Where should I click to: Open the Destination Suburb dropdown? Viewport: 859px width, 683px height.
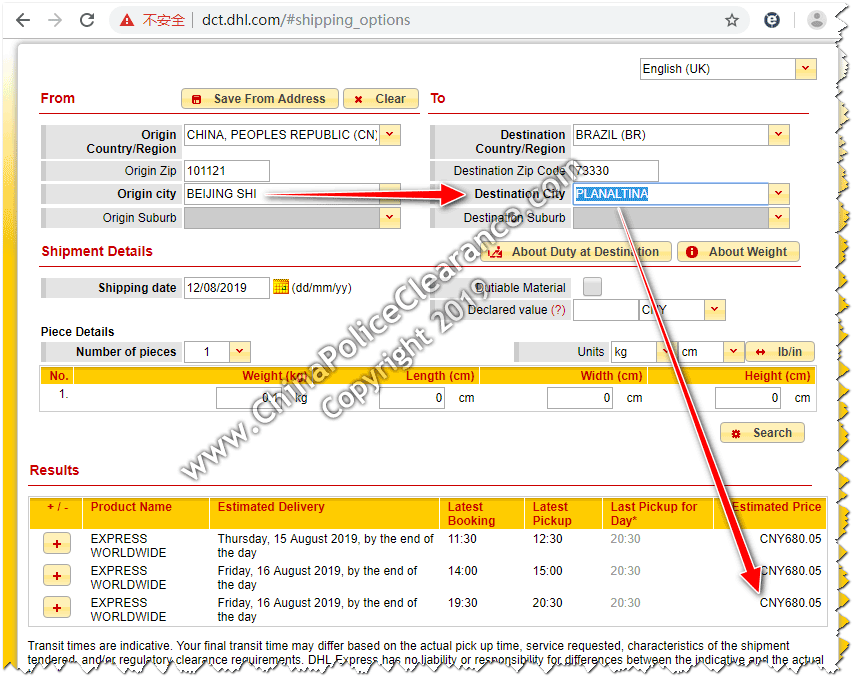pos(778,218)
